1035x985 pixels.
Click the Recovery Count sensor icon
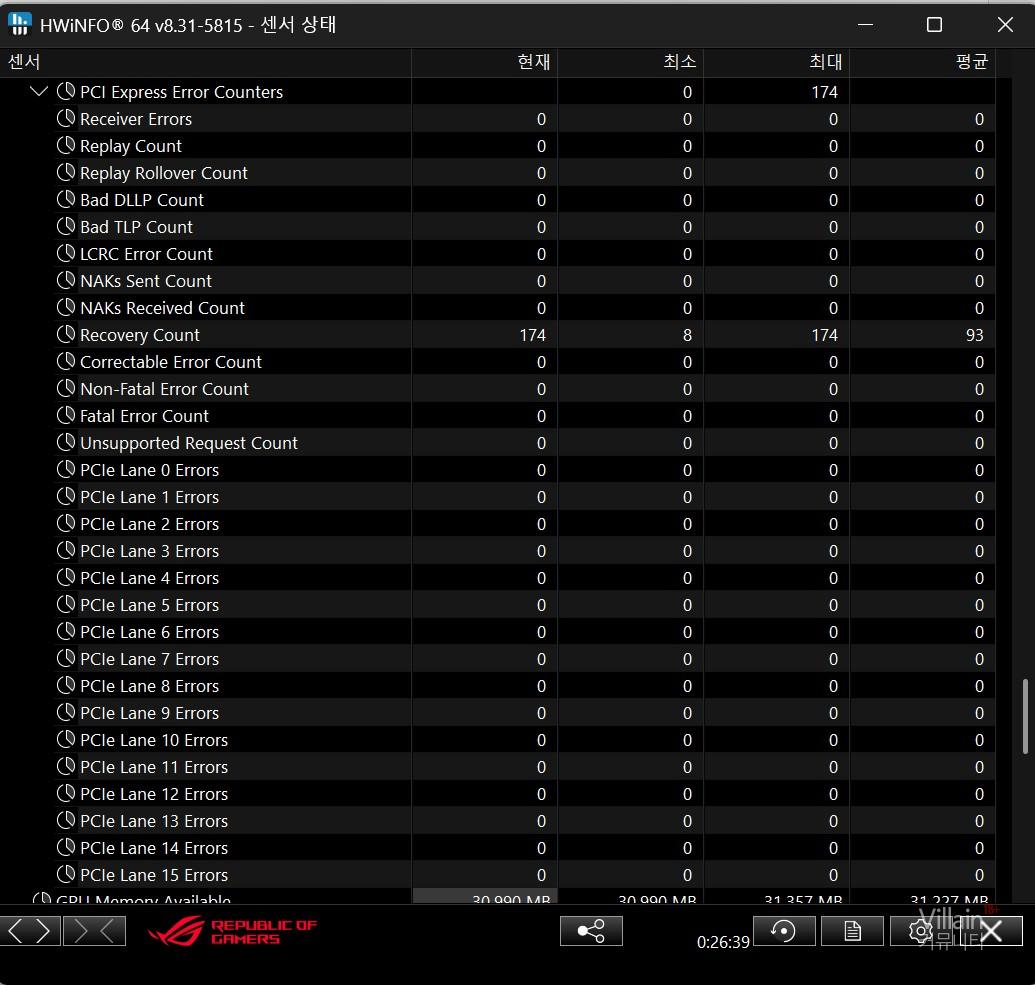66,335
